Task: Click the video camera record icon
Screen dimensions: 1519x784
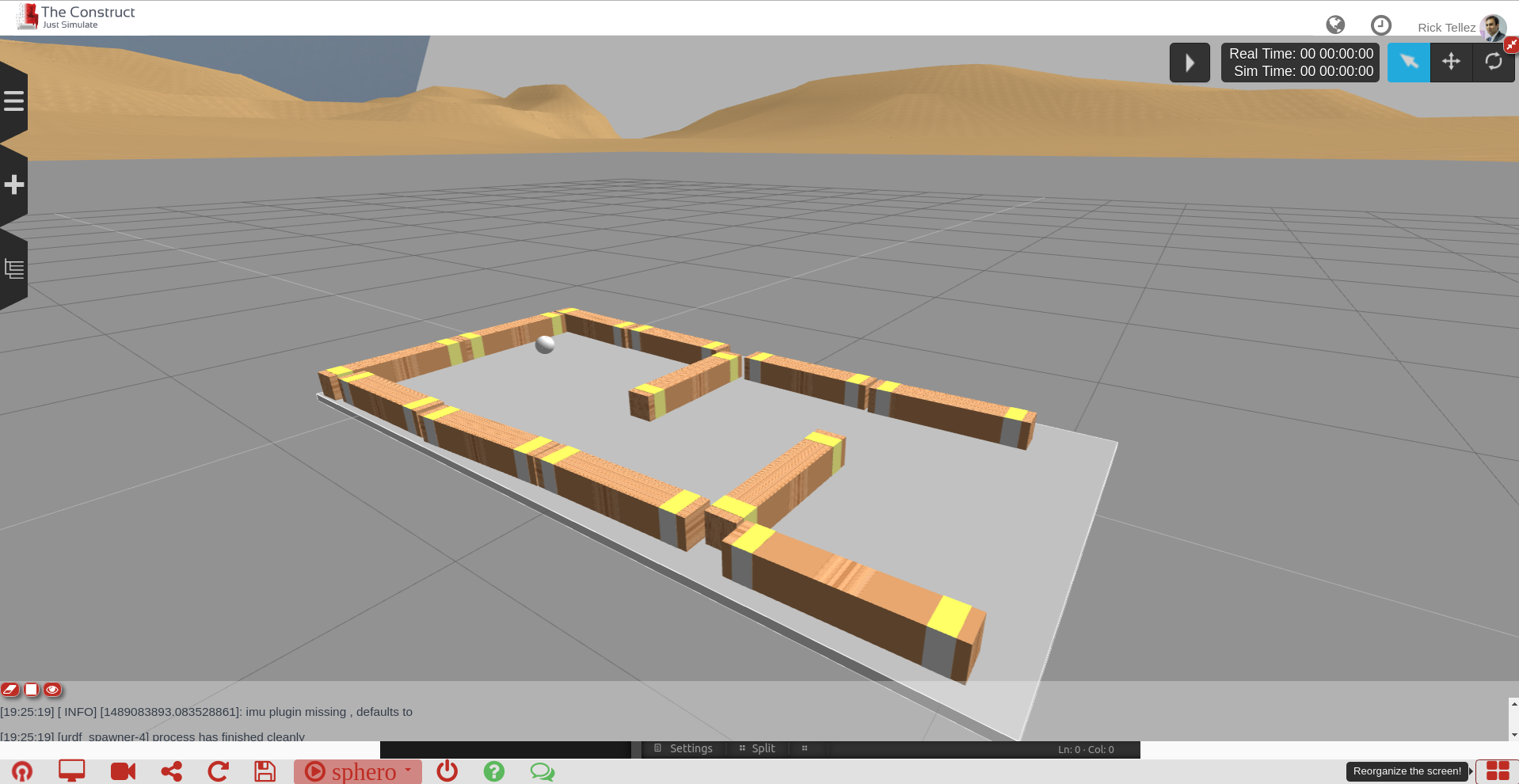Action: [123, 771]
